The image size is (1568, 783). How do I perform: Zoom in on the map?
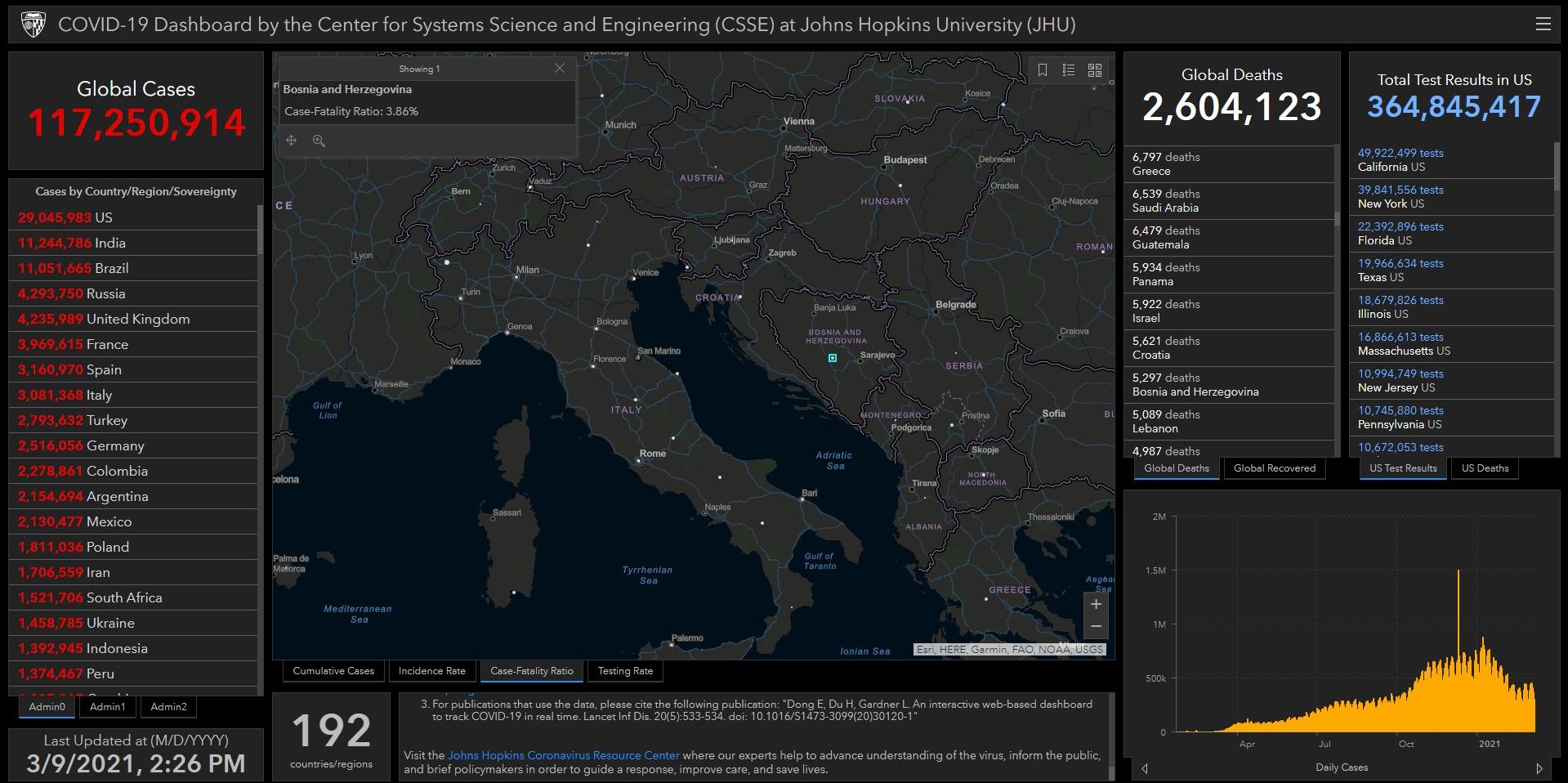coord(1096,605)
